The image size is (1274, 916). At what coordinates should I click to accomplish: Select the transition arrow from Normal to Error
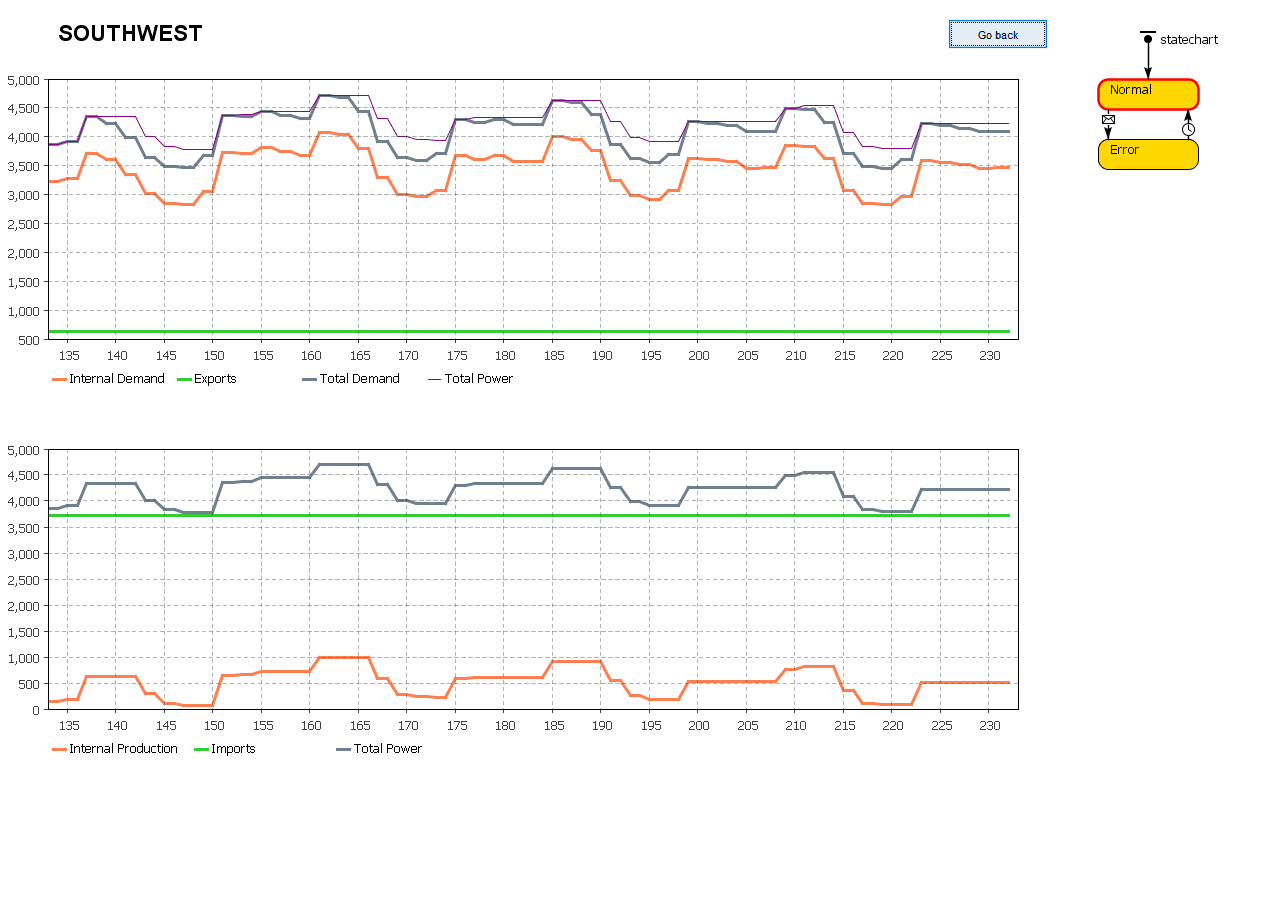(x=1110, y=133)
